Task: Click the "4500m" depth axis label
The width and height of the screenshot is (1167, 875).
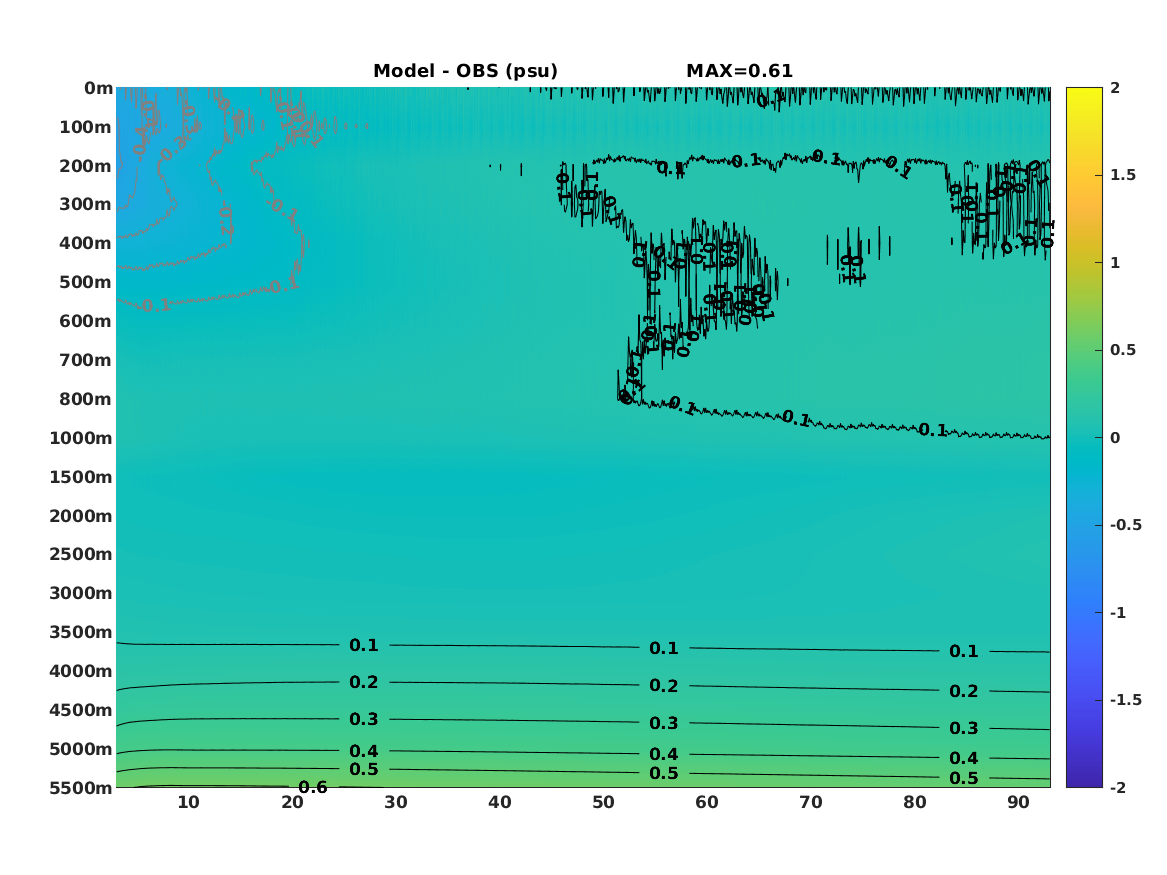Action: coord(81,710)
